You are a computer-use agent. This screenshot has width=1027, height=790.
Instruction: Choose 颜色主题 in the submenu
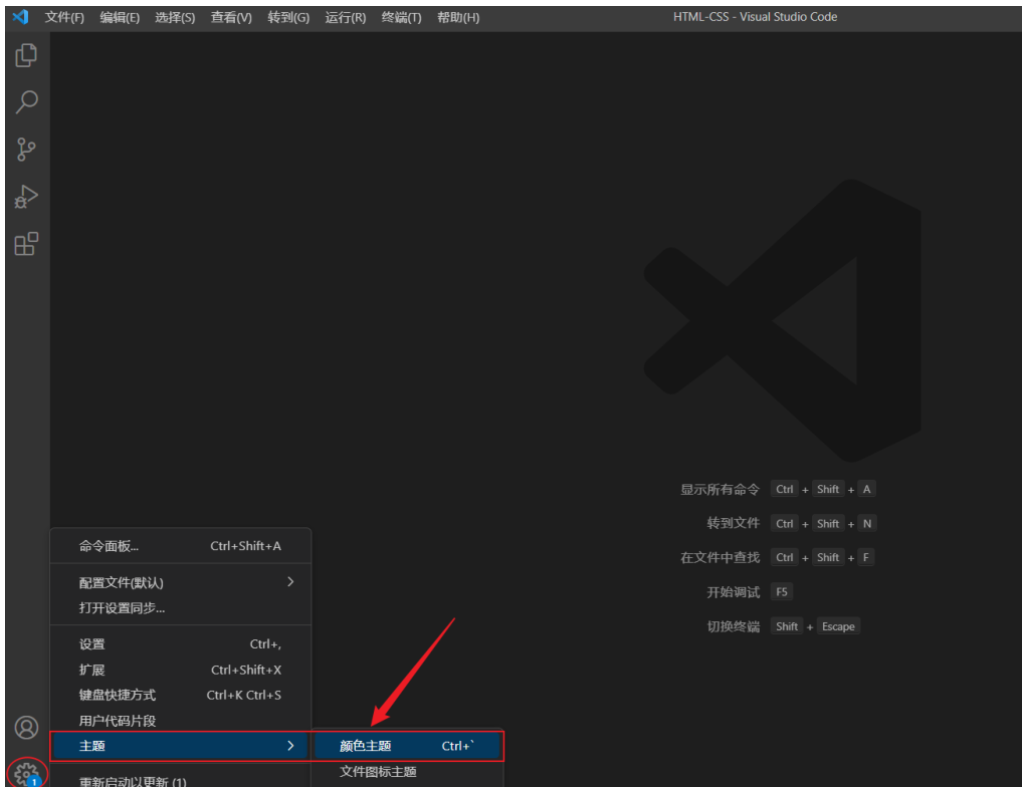(x=408, y=746)
